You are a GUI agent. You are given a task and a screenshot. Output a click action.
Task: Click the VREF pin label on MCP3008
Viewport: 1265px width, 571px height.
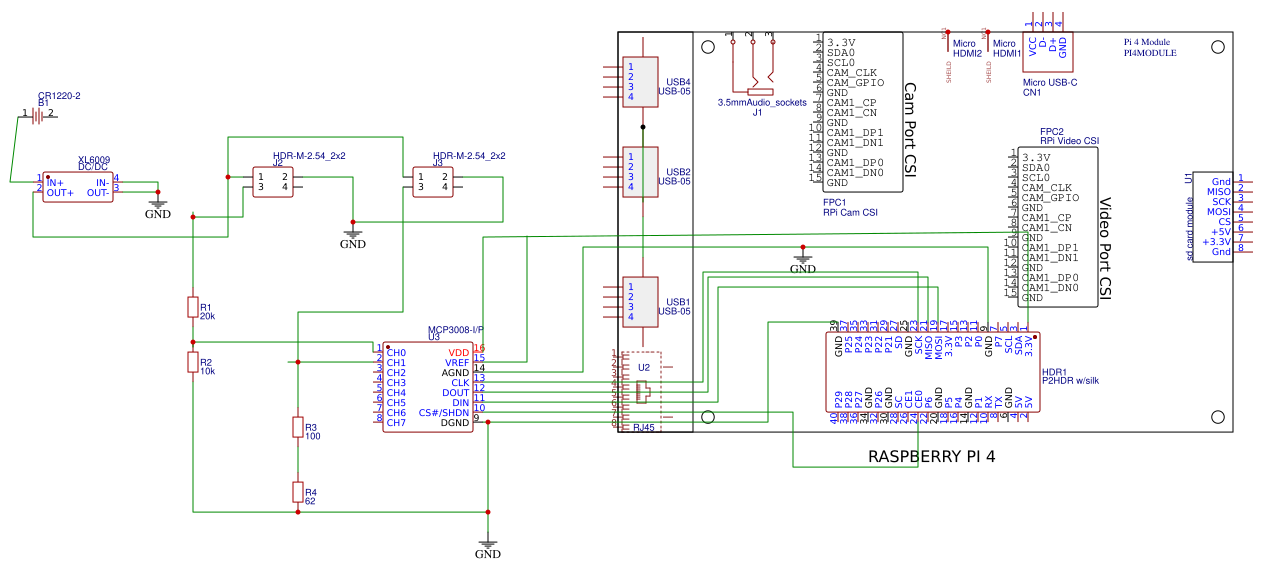point(457,362)
